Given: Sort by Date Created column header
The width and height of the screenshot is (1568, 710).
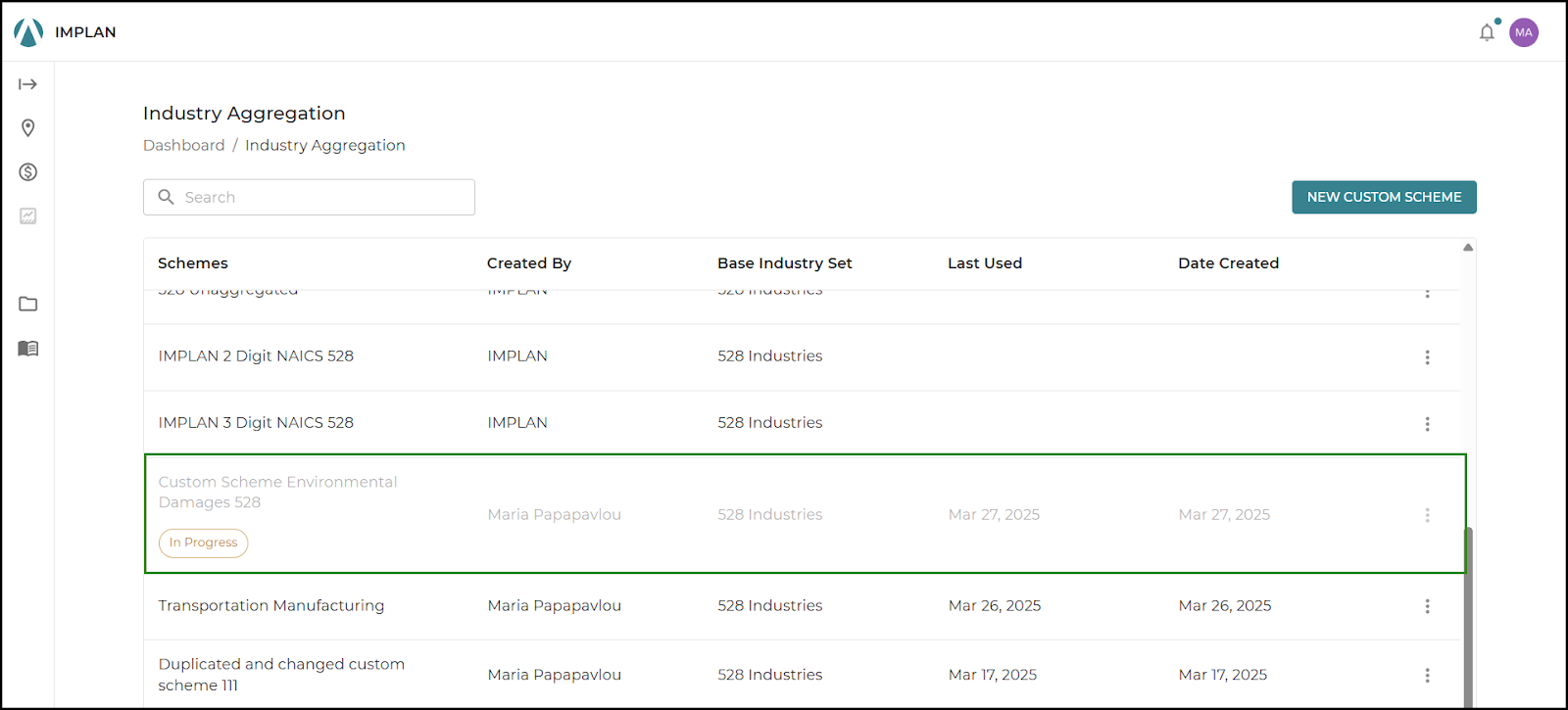Looking at the screenshot, I should [1229, 263].
